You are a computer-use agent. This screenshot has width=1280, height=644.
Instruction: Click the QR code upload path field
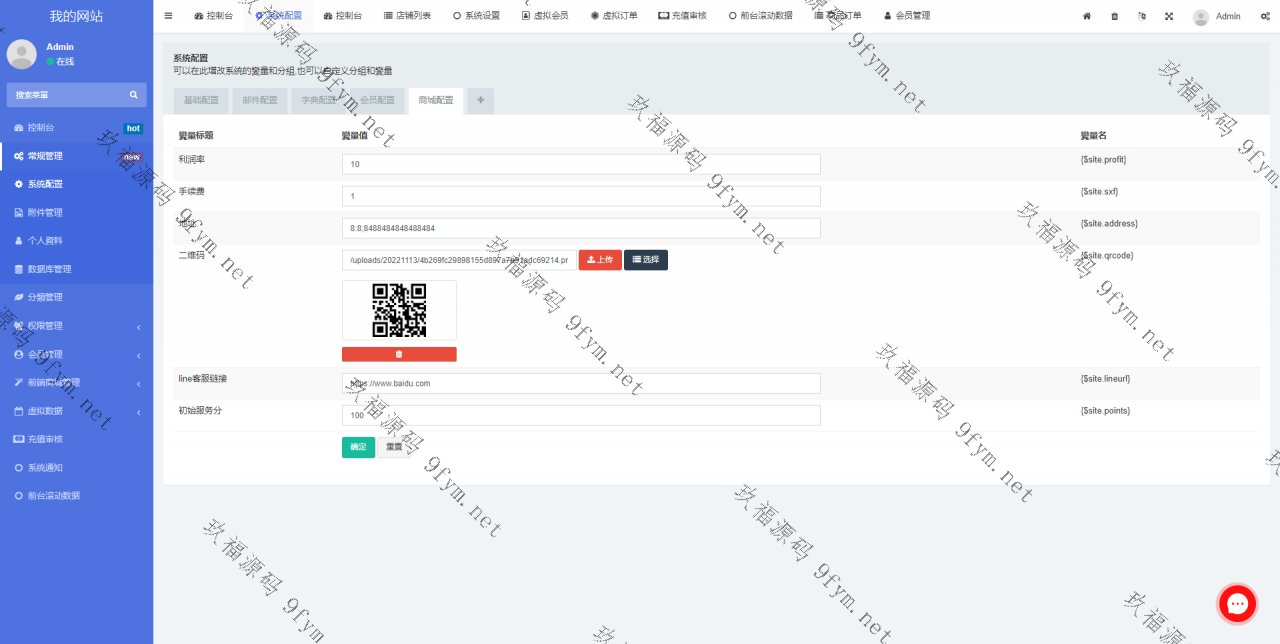click(459, 260)
